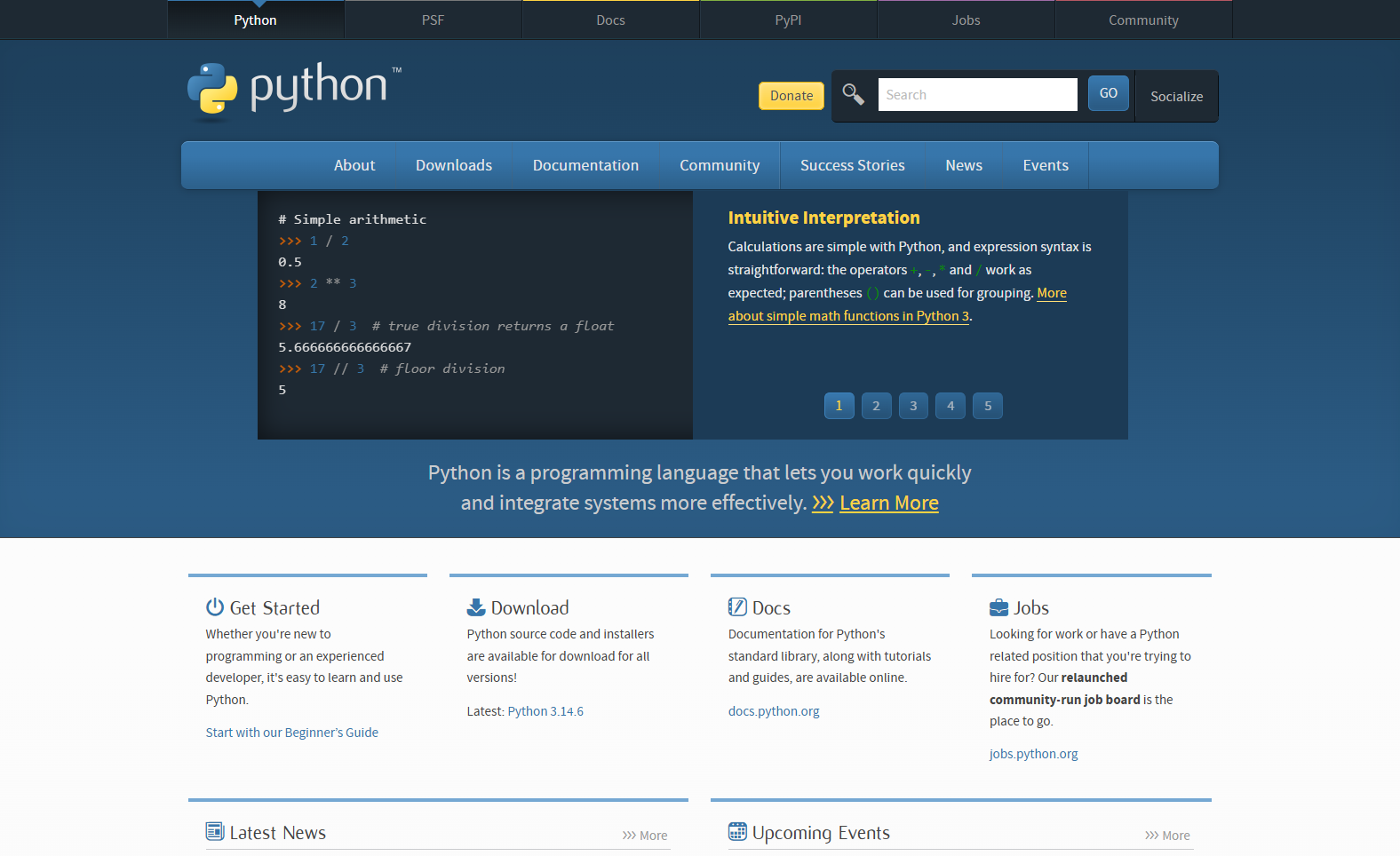Select slide 5 in the code carousel
The width and height of the screenshot is (1400, 856).
tap(988, 406)
